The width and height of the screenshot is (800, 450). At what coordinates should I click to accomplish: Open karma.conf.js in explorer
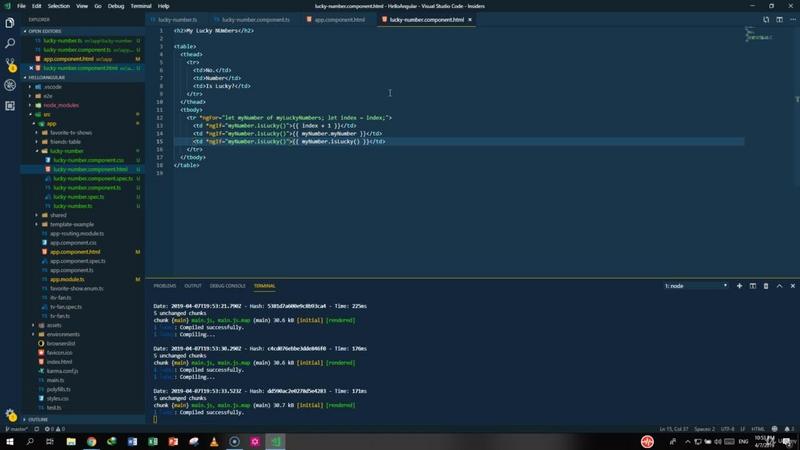64,371
